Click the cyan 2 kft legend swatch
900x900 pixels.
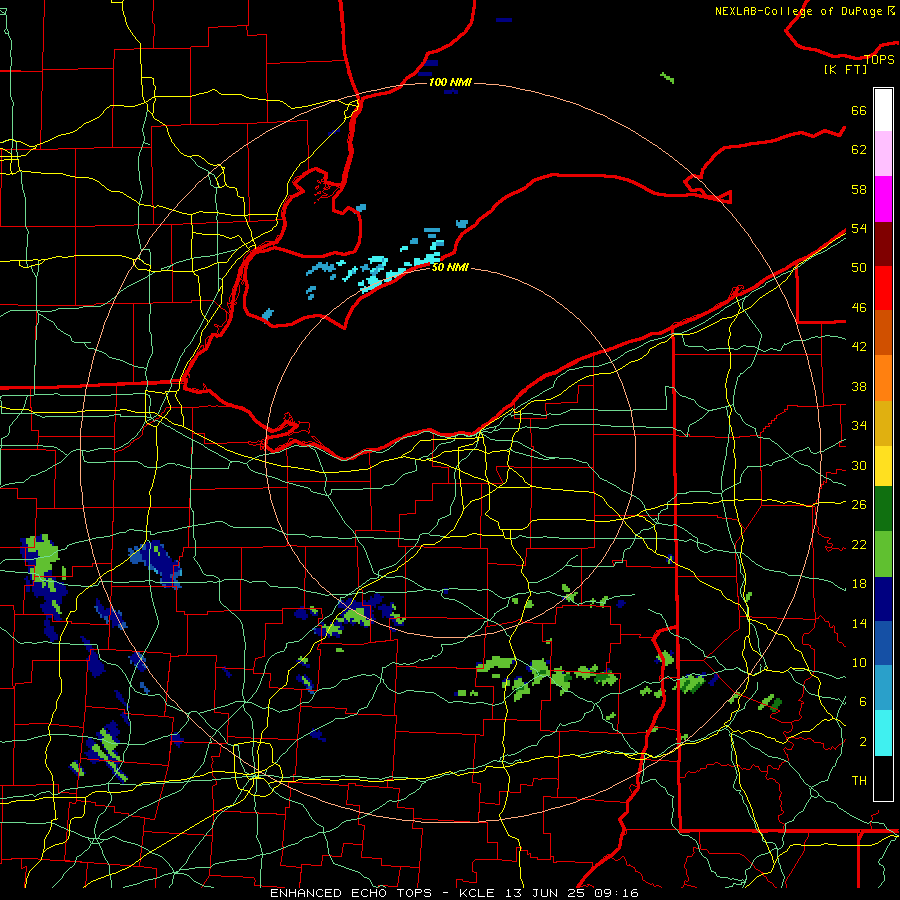point(883,733)
